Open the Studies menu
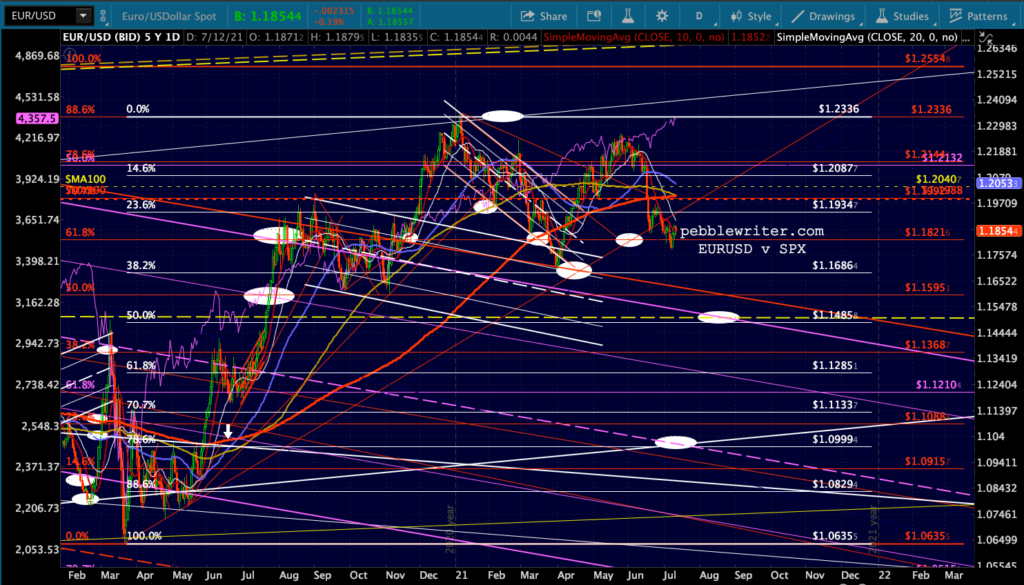The image size is (1024, 585). coord(902,16)
